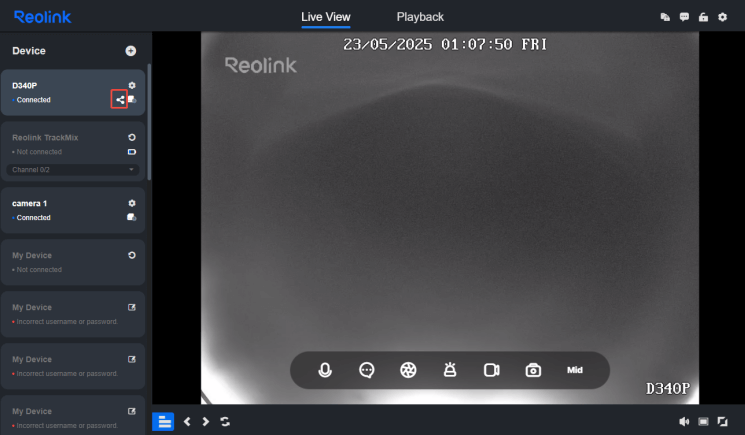
Task: Open the shutter aperture image settings icon
Action: click(x=408, y=370)
